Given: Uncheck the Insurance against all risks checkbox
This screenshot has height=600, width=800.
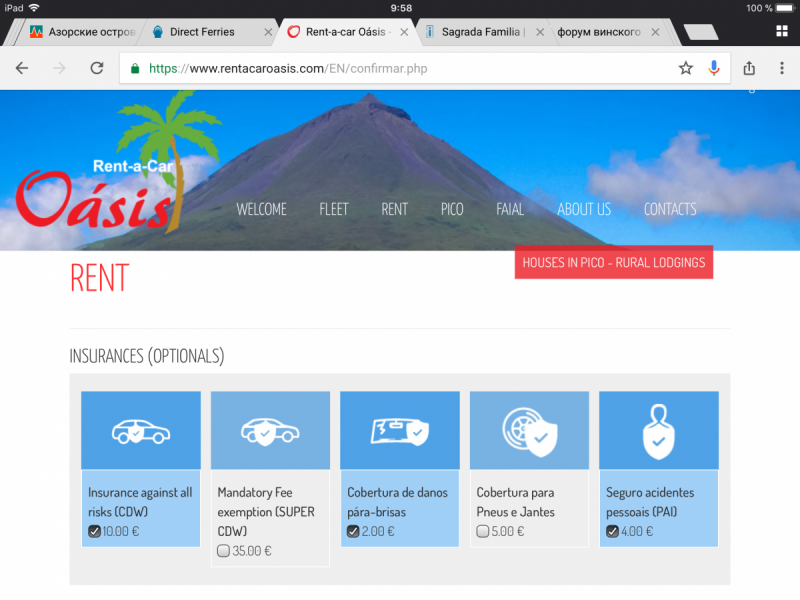Looking at the screenshot, I should click(x=94, y=531).
